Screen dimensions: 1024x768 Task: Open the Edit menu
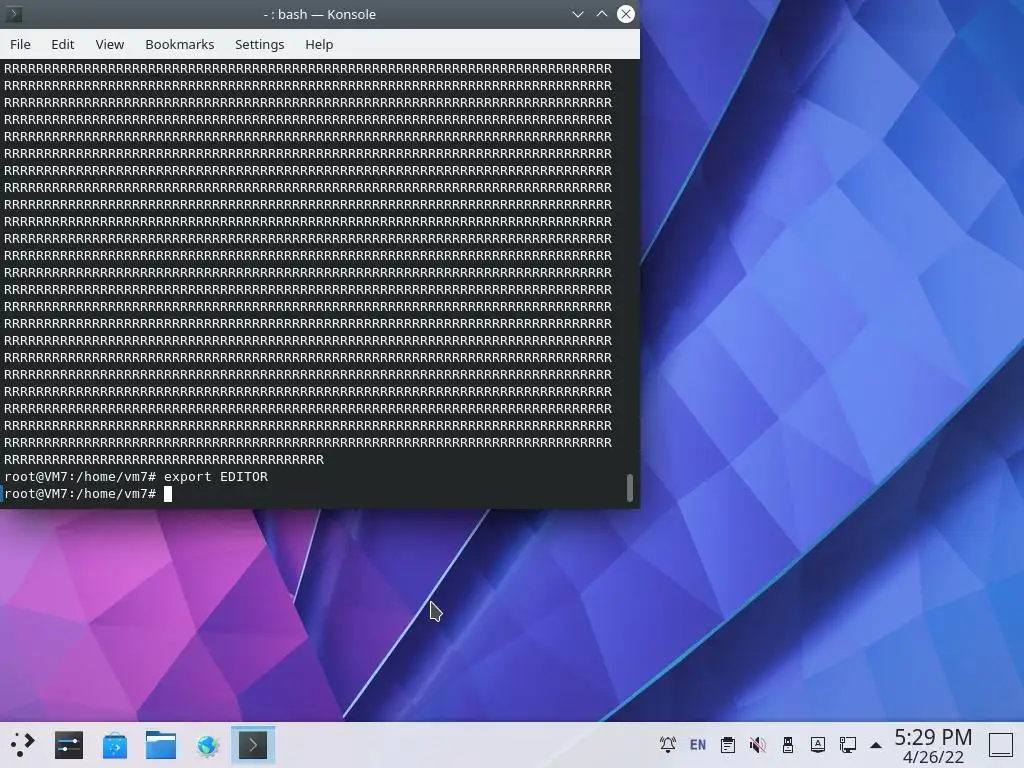[63, 44]
